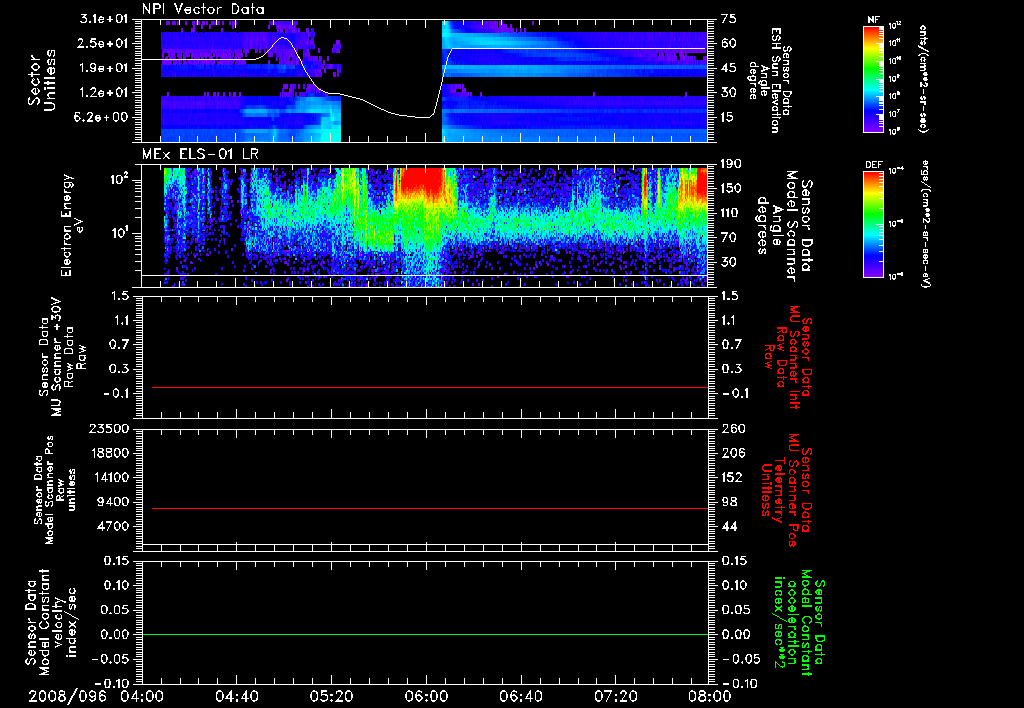Click the 06:40 time axis label

click(x=520, y=696)
